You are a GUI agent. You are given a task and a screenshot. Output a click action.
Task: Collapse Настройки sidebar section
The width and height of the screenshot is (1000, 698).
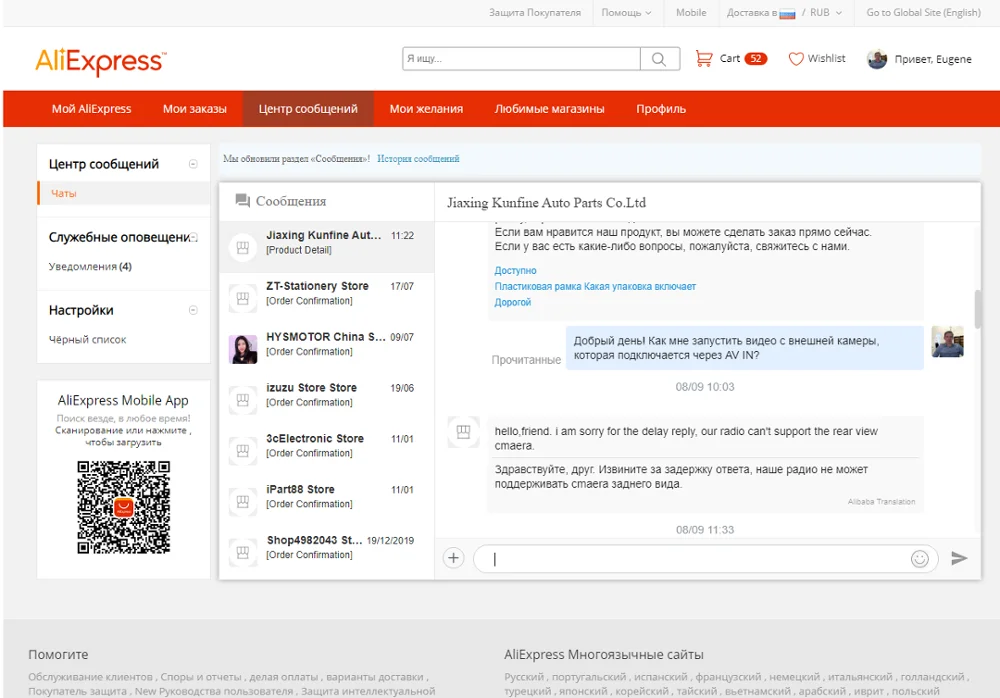point(193,310)
